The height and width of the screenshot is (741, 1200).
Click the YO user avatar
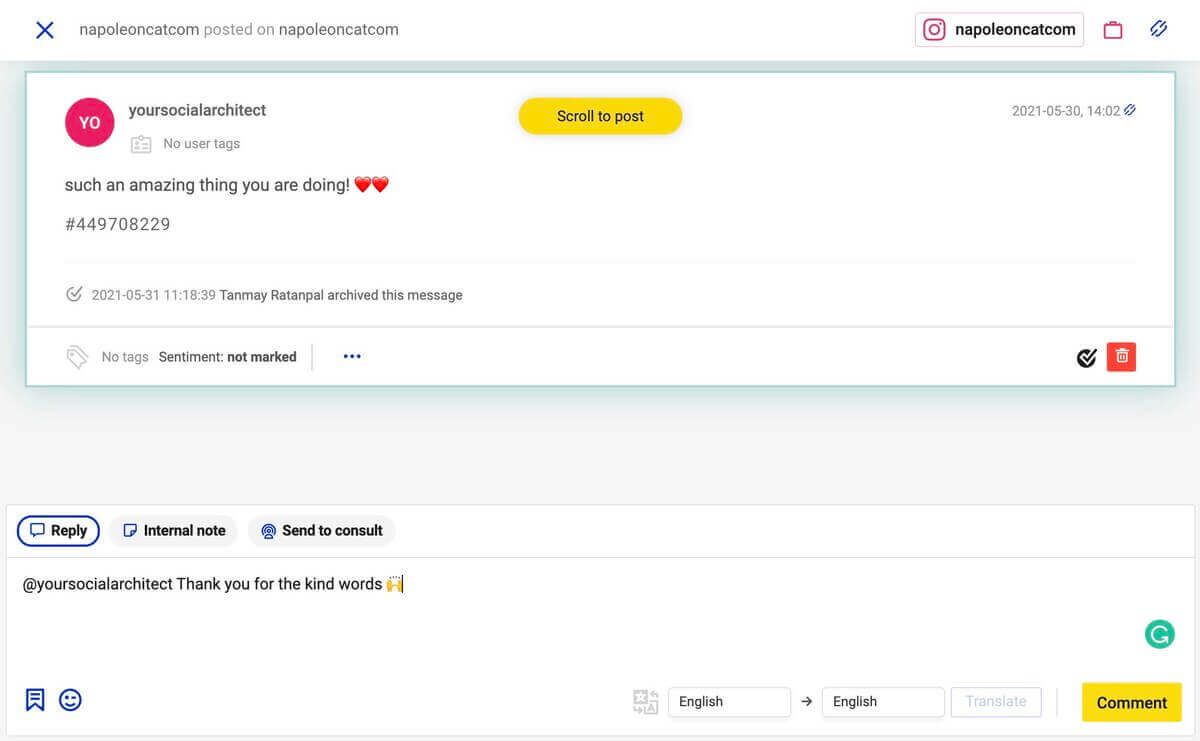(90, 122)
